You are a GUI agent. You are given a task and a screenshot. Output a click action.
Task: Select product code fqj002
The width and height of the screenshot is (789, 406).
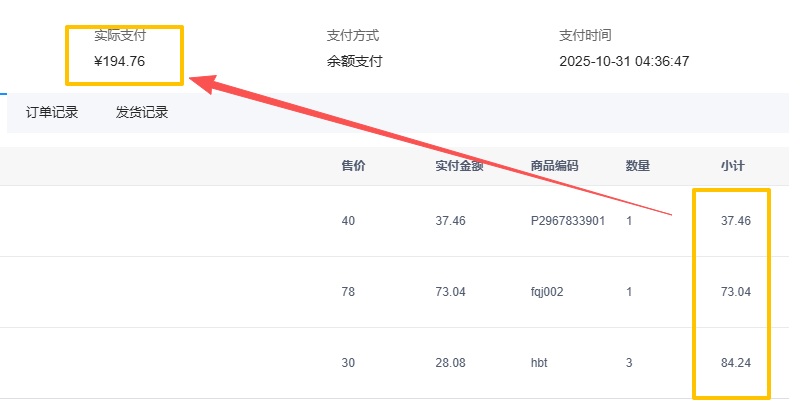[x=547, y=292]
